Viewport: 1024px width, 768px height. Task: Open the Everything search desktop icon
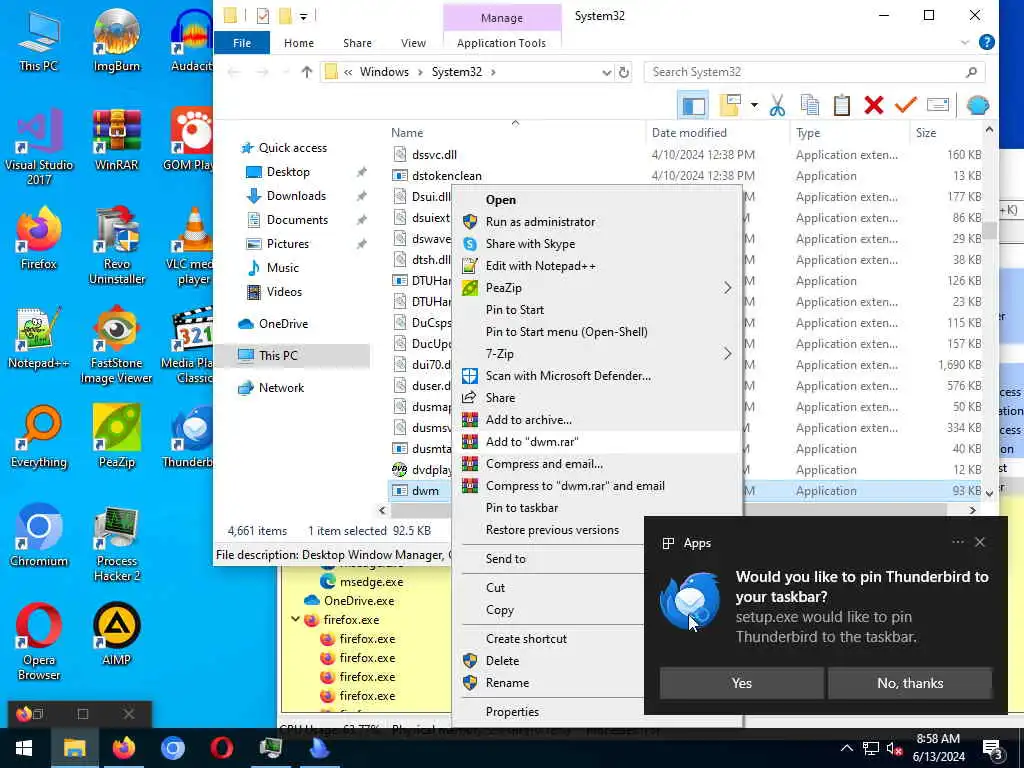39,436
